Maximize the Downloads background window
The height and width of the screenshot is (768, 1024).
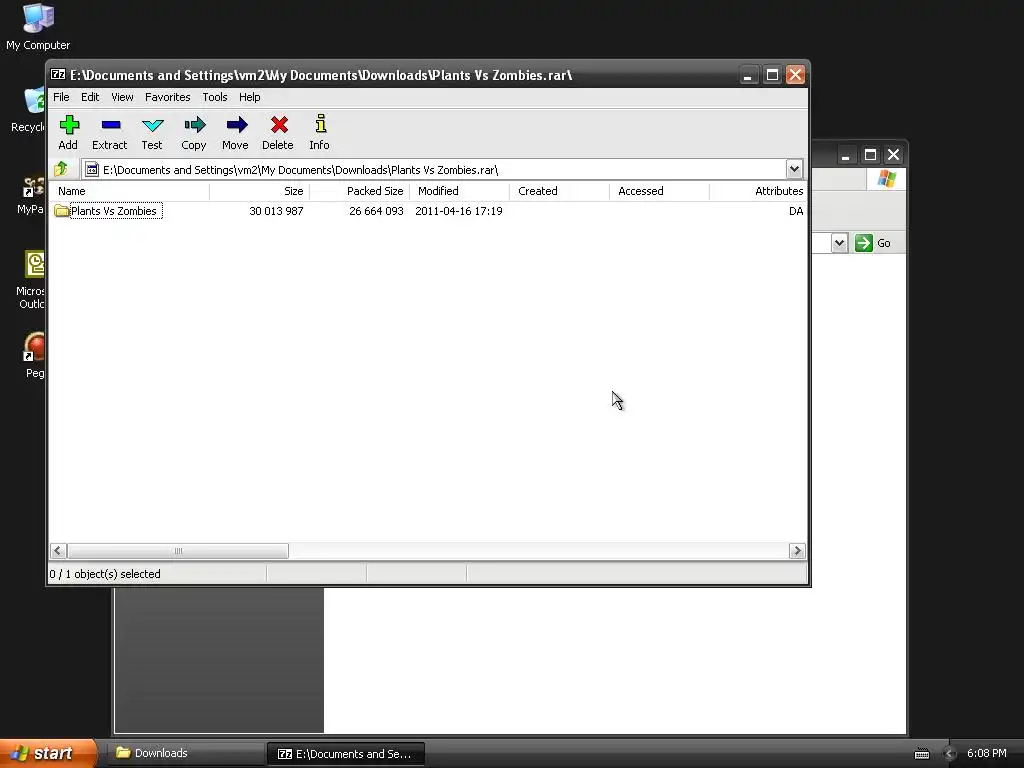[x=870, y=155]
